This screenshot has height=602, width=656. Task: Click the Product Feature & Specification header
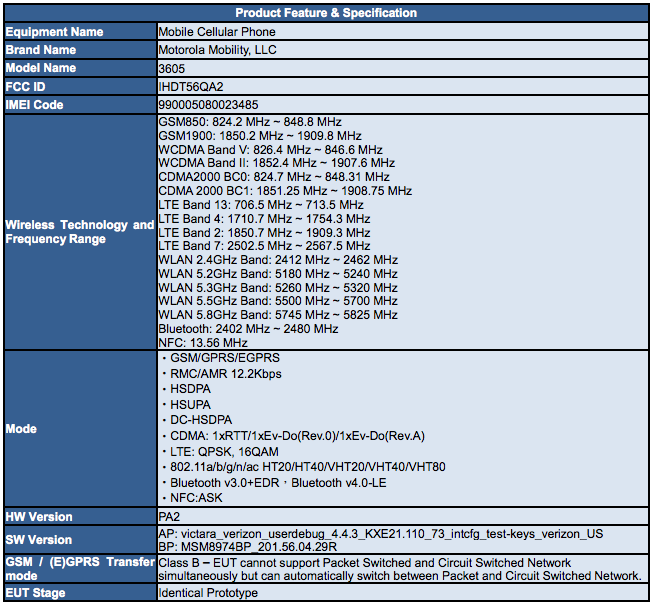coord(326,13)
